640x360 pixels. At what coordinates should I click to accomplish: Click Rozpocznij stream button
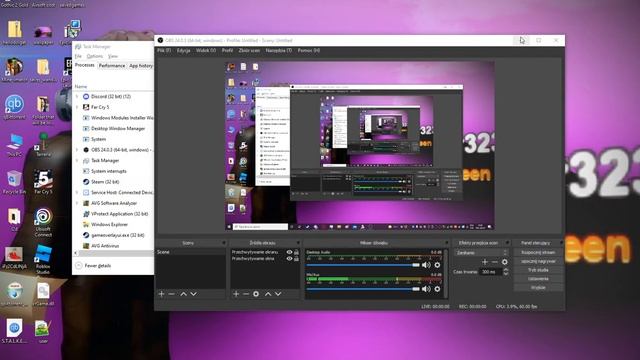tap(538, 253)
